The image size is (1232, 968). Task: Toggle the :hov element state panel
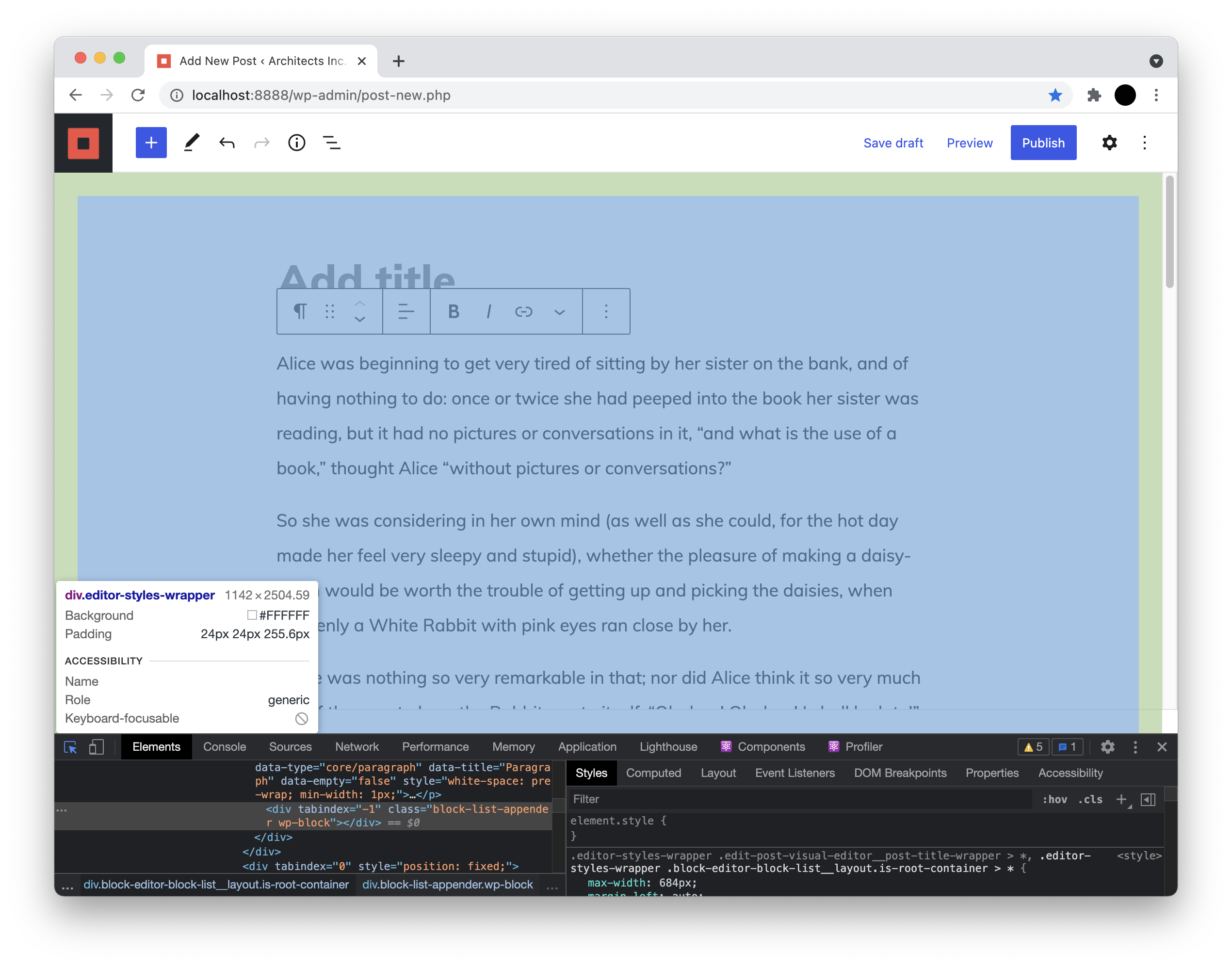pyautogui.click(x=1055, y=799)
